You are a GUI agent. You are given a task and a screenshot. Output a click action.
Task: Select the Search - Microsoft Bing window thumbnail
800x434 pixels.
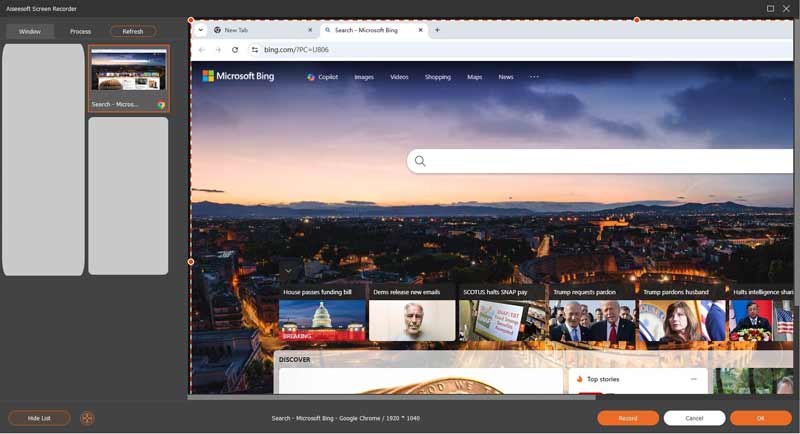pos(128,77)
